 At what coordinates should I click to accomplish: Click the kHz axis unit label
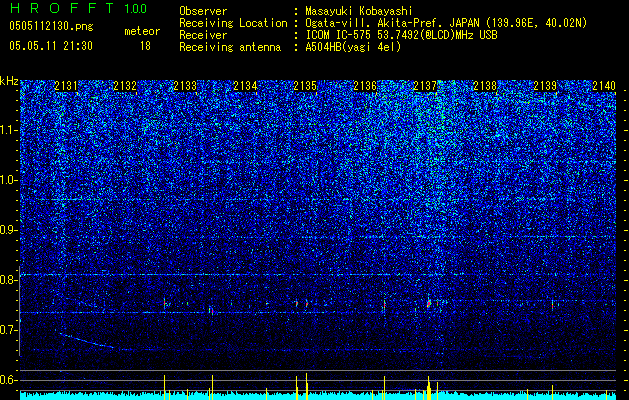[x=9, y=81]
